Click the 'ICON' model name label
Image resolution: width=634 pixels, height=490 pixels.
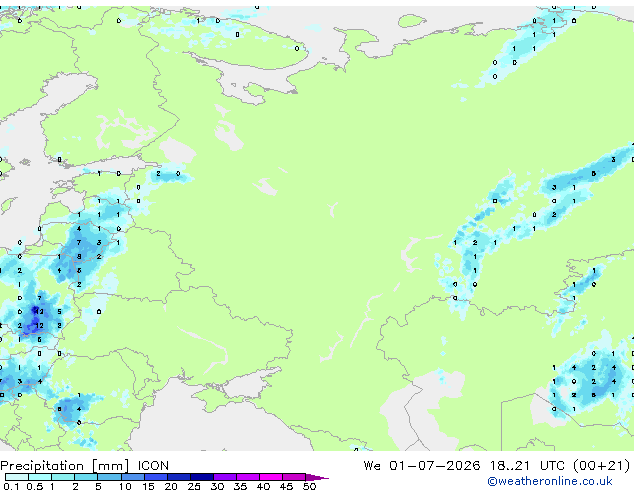coord(153,466)
